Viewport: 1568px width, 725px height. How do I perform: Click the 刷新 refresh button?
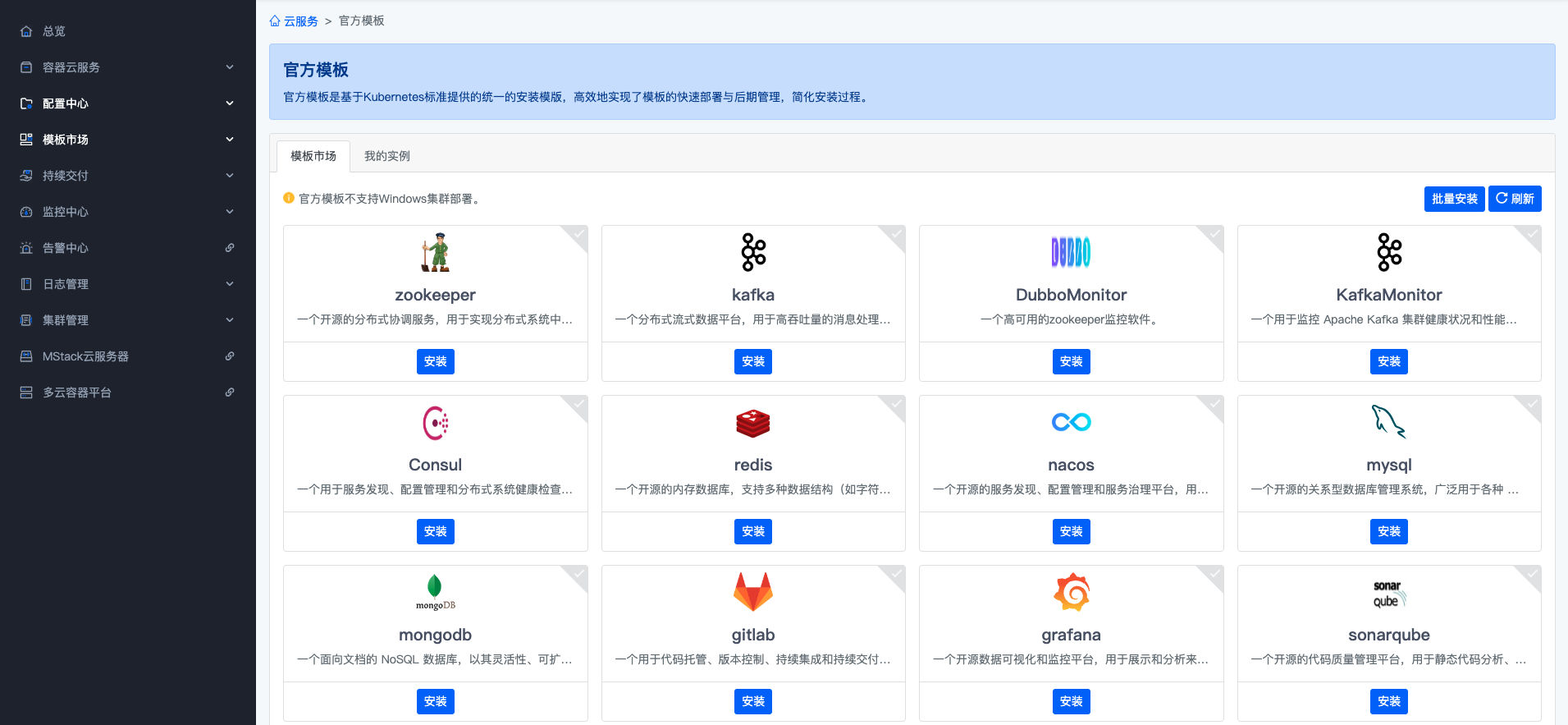(x=1515, y=199)
